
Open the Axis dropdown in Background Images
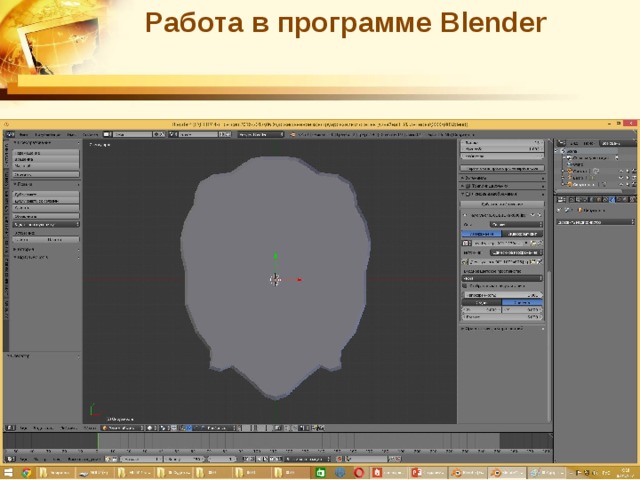516,224
